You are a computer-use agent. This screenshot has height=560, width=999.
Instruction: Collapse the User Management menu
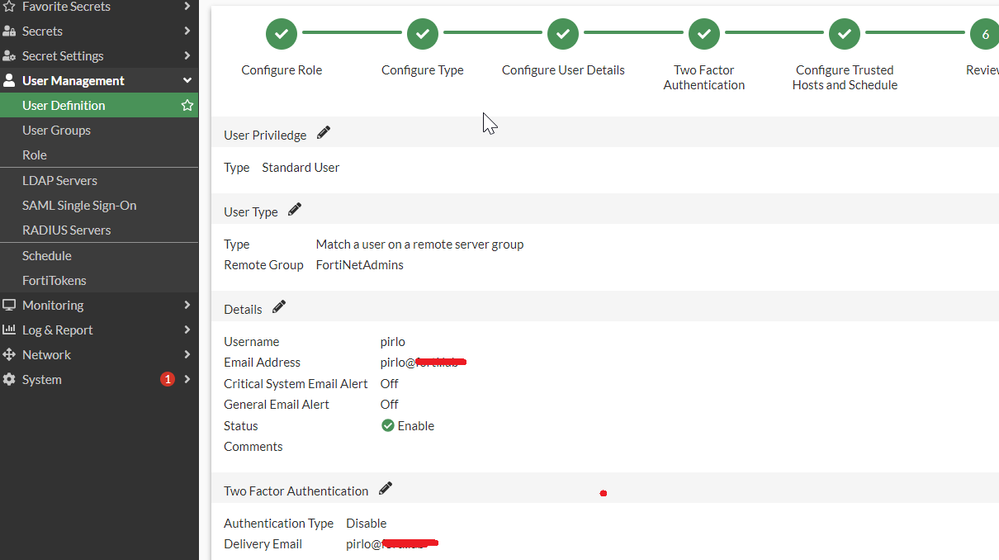click(x=187, y=81)
